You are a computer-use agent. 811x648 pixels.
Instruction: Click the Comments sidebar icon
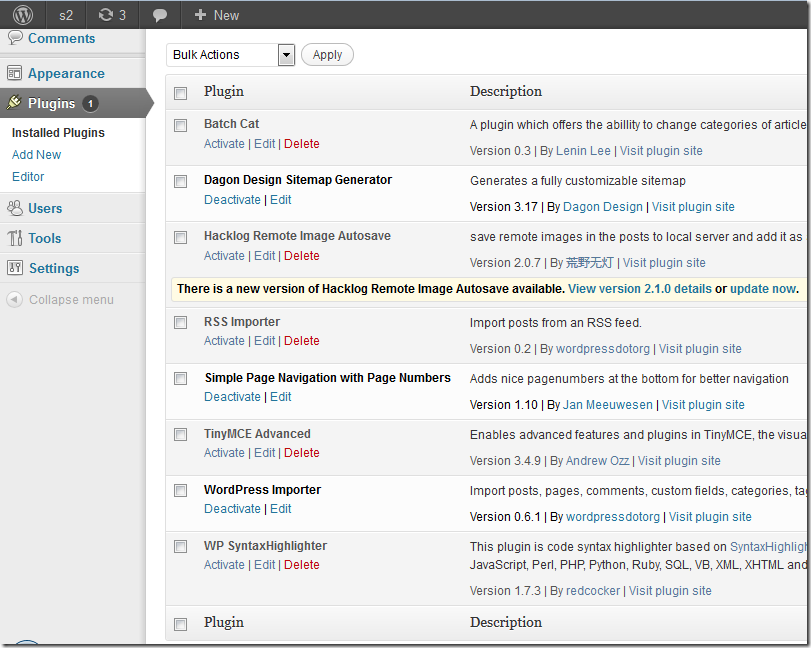click(15, 38)
